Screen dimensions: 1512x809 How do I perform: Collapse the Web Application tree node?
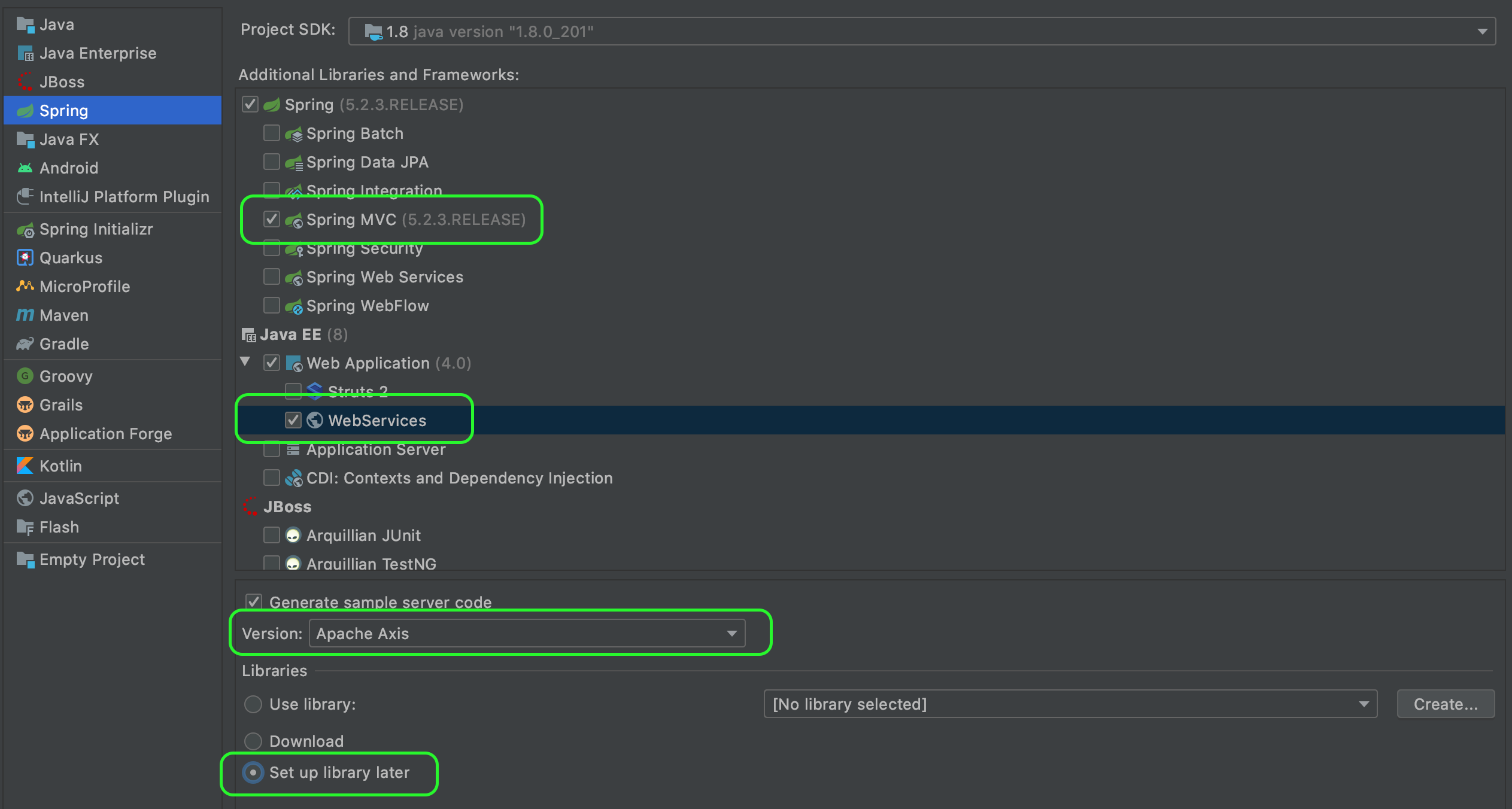tap(245, 361)
